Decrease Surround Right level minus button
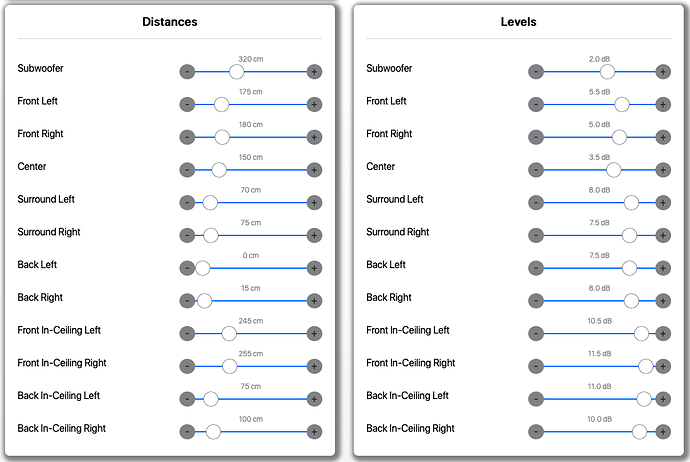 pos(536,235)
